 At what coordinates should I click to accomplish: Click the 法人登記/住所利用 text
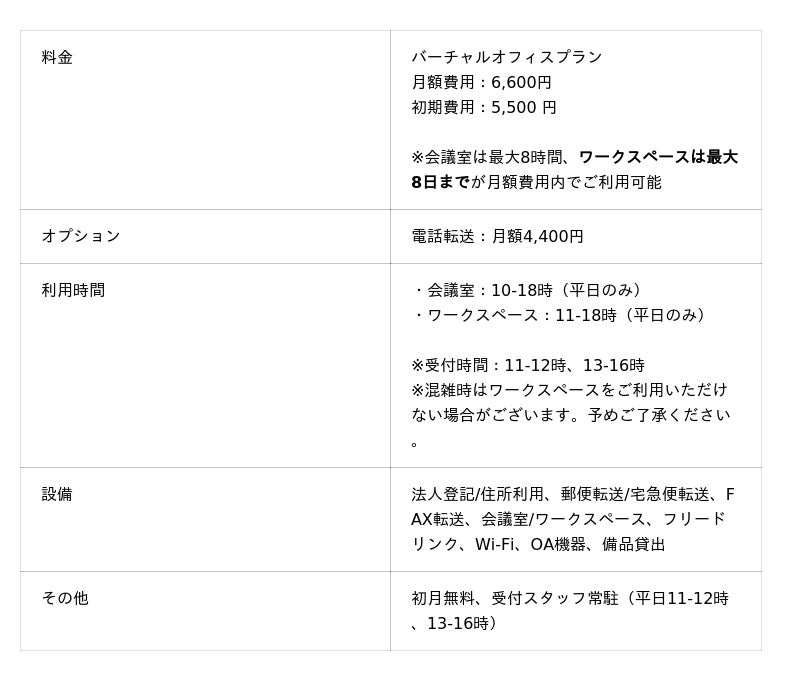[478, 495]
